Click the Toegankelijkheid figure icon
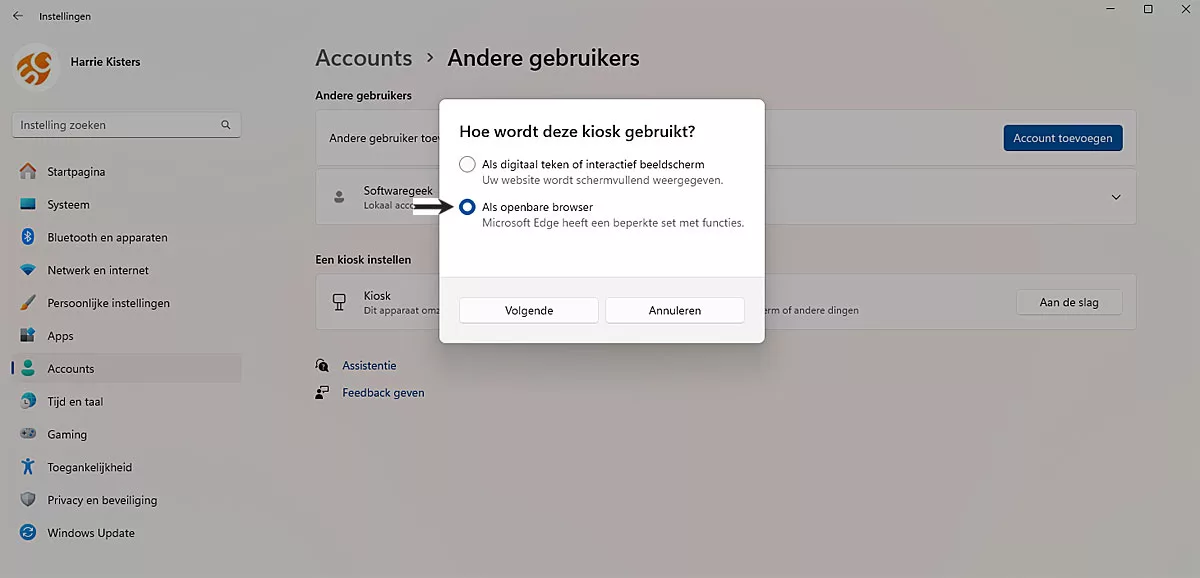This screenshot has width=1200, height=578. point(28,467)
